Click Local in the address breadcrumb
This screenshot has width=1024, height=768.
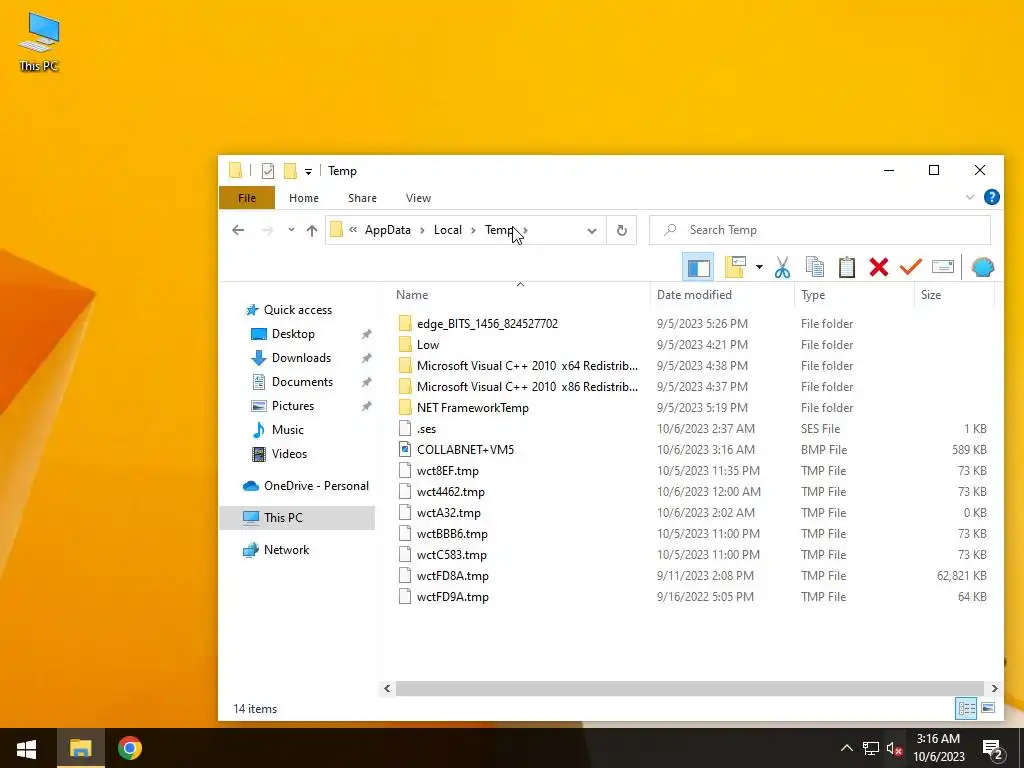point(448,230)
